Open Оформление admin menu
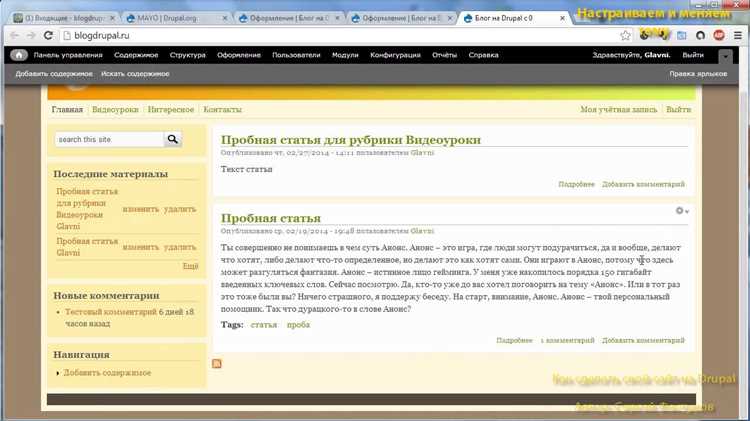 tap(239, 55)
